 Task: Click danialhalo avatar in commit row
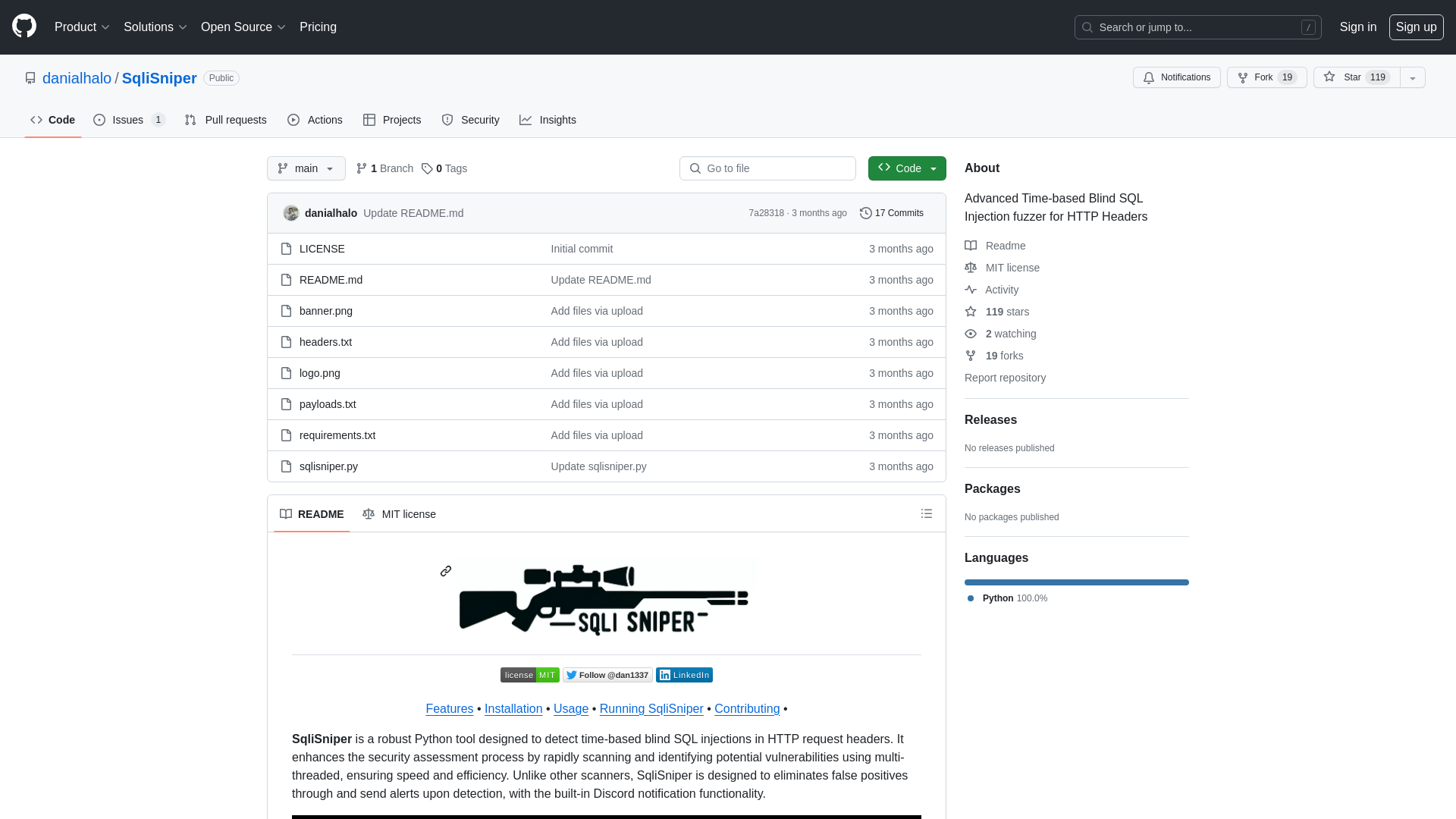click(x=291, y=213)
